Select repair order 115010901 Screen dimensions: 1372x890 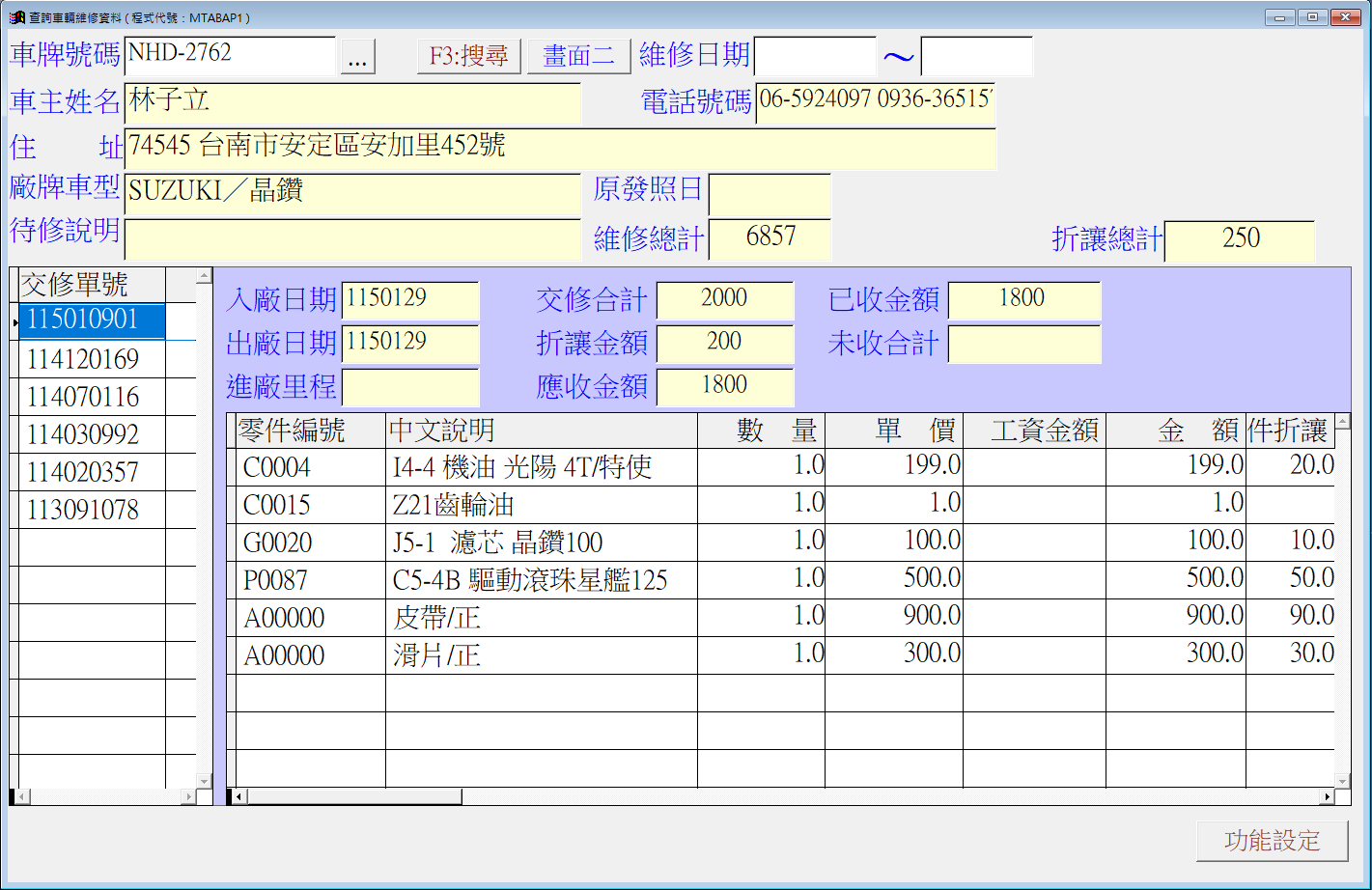pyautogui.click(x=92, y=320)
